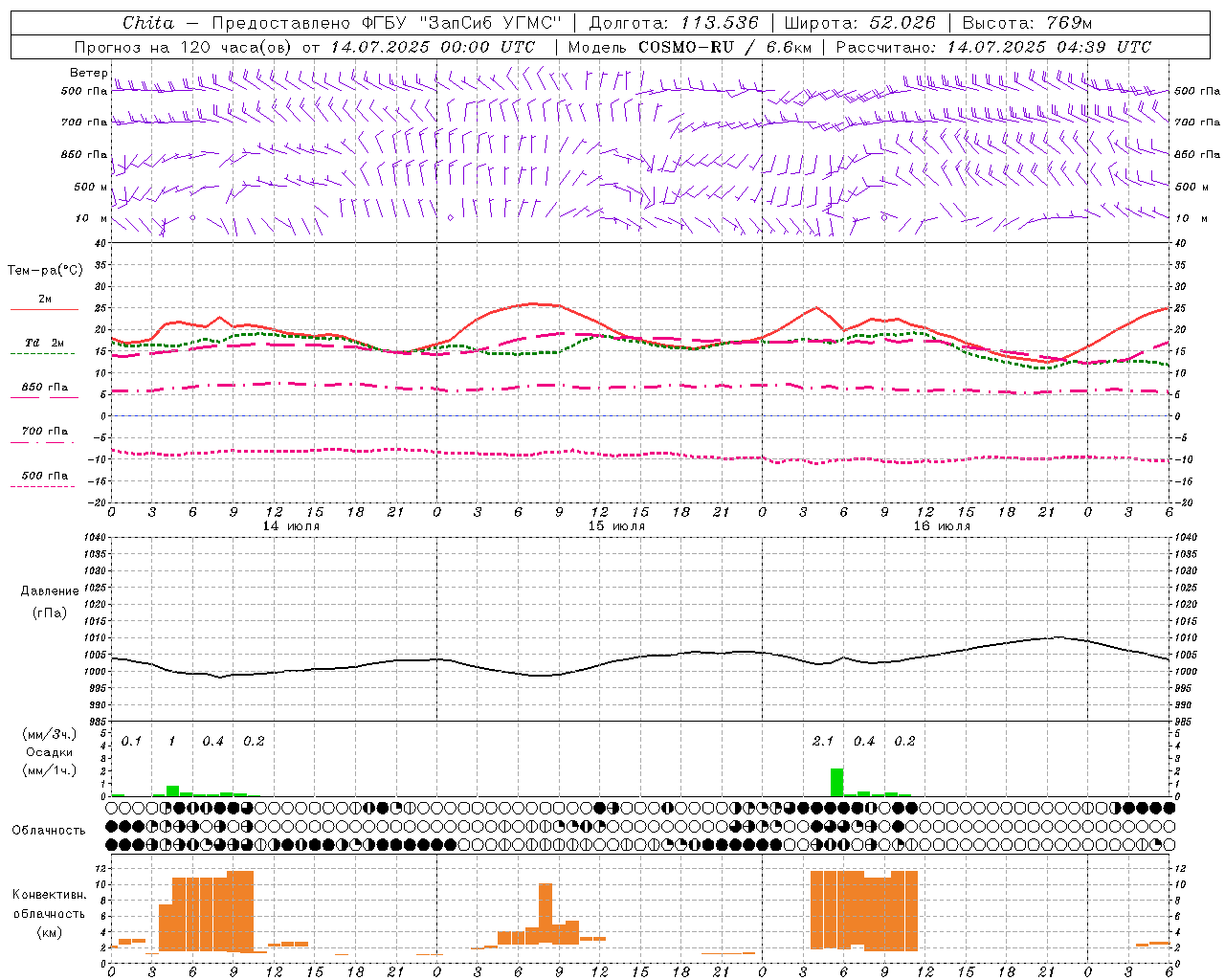The height and width of the screenshot is (980, 1225).
Task: Click the "2.1" three-hour precipitation value
Action: [823, 741]
